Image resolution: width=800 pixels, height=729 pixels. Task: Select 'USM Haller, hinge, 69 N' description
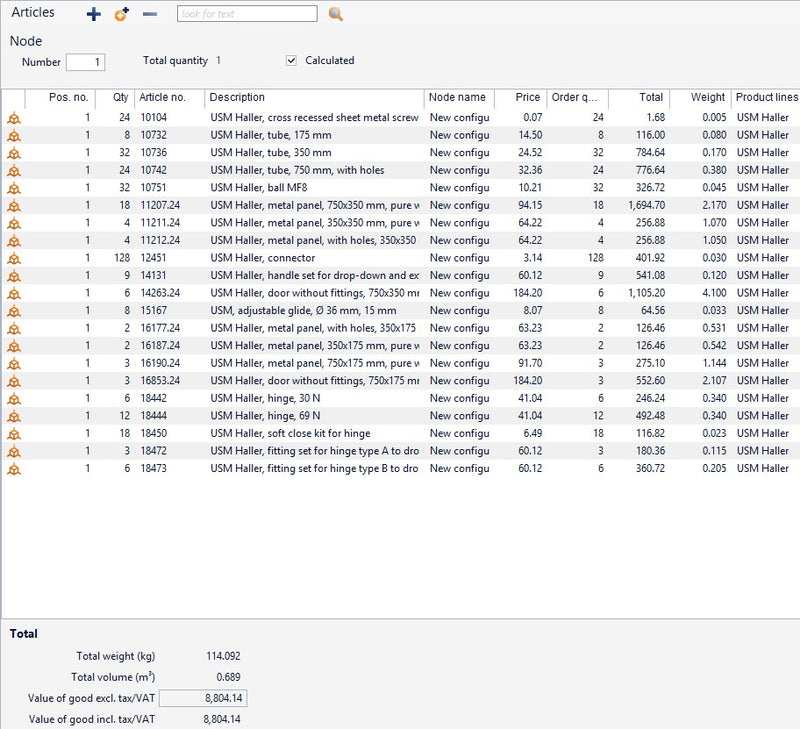tap(265, 415)
